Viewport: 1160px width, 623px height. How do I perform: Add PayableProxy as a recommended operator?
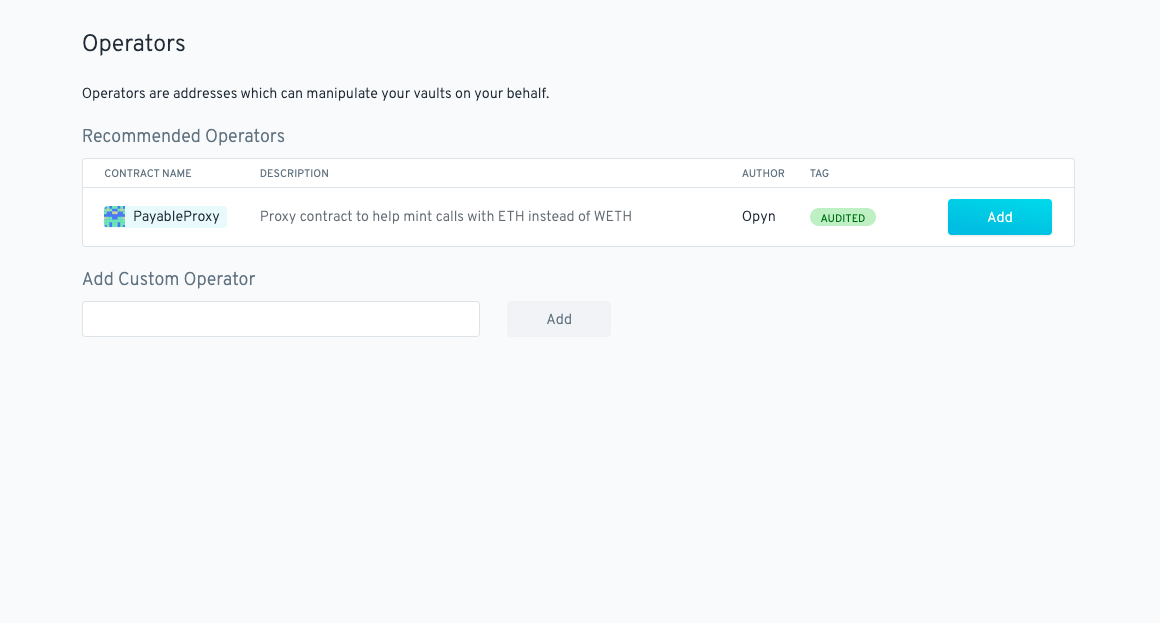999,217
